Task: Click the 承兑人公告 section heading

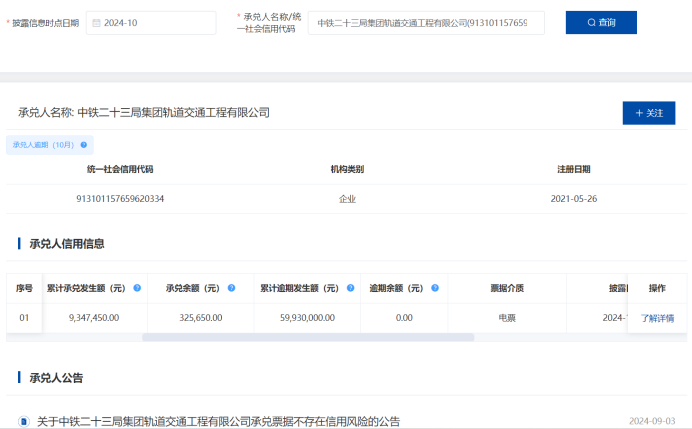Action: pos(56,378)
